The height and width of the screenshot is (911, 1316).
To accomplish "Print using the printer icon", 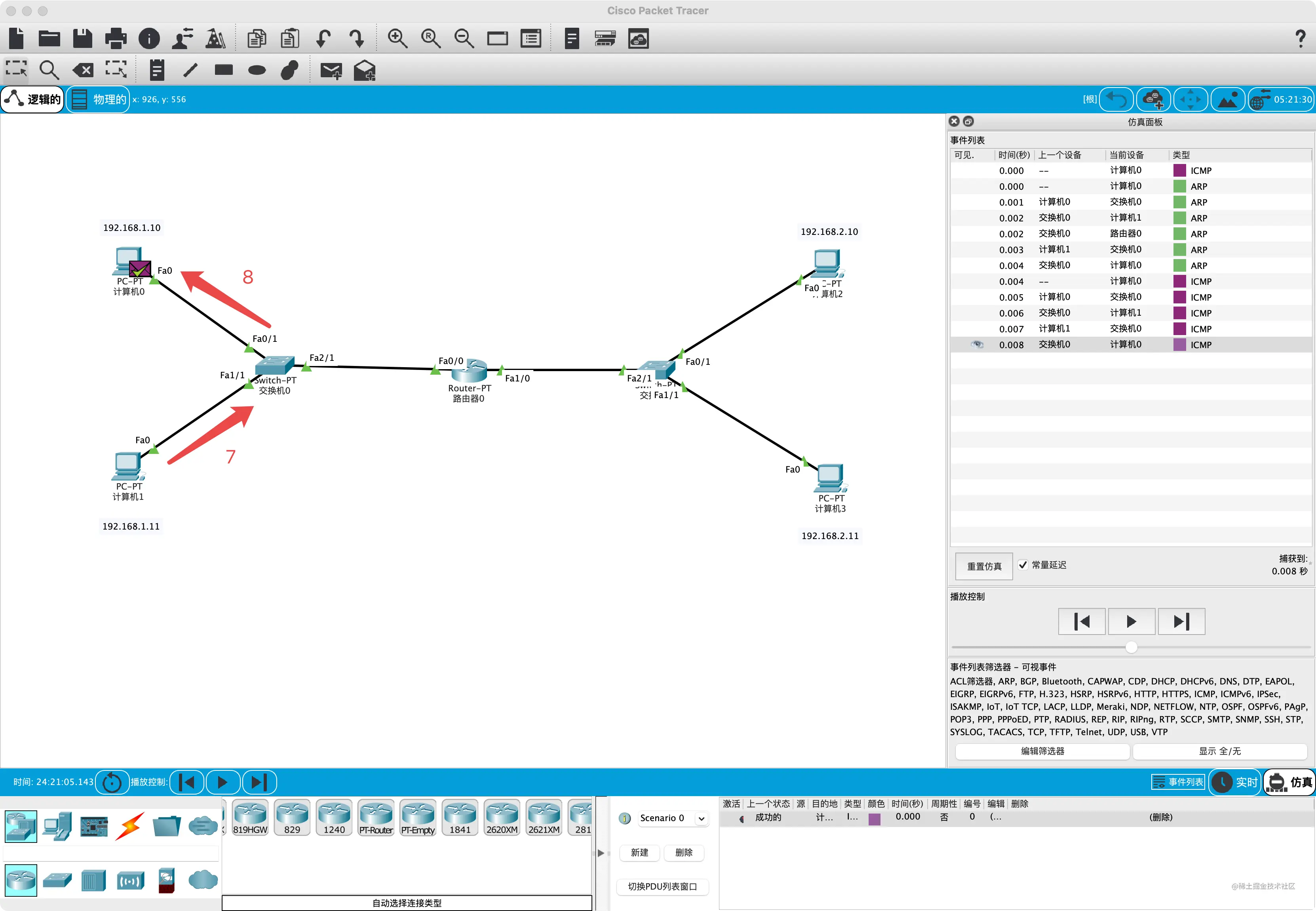I will 116,38.
